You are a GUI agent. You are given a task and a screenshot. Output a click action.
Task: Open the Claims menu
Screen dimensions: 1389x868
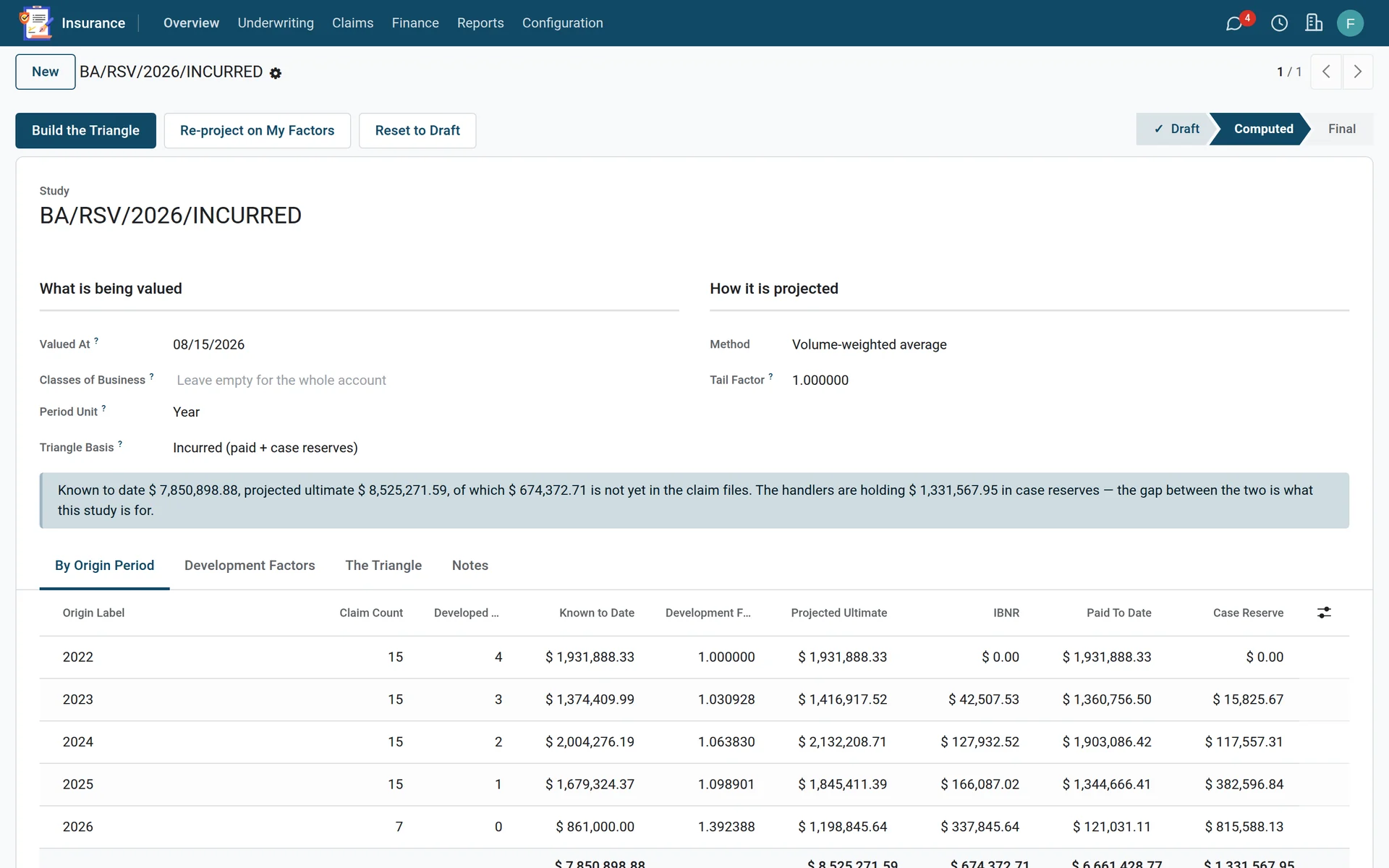352,23
